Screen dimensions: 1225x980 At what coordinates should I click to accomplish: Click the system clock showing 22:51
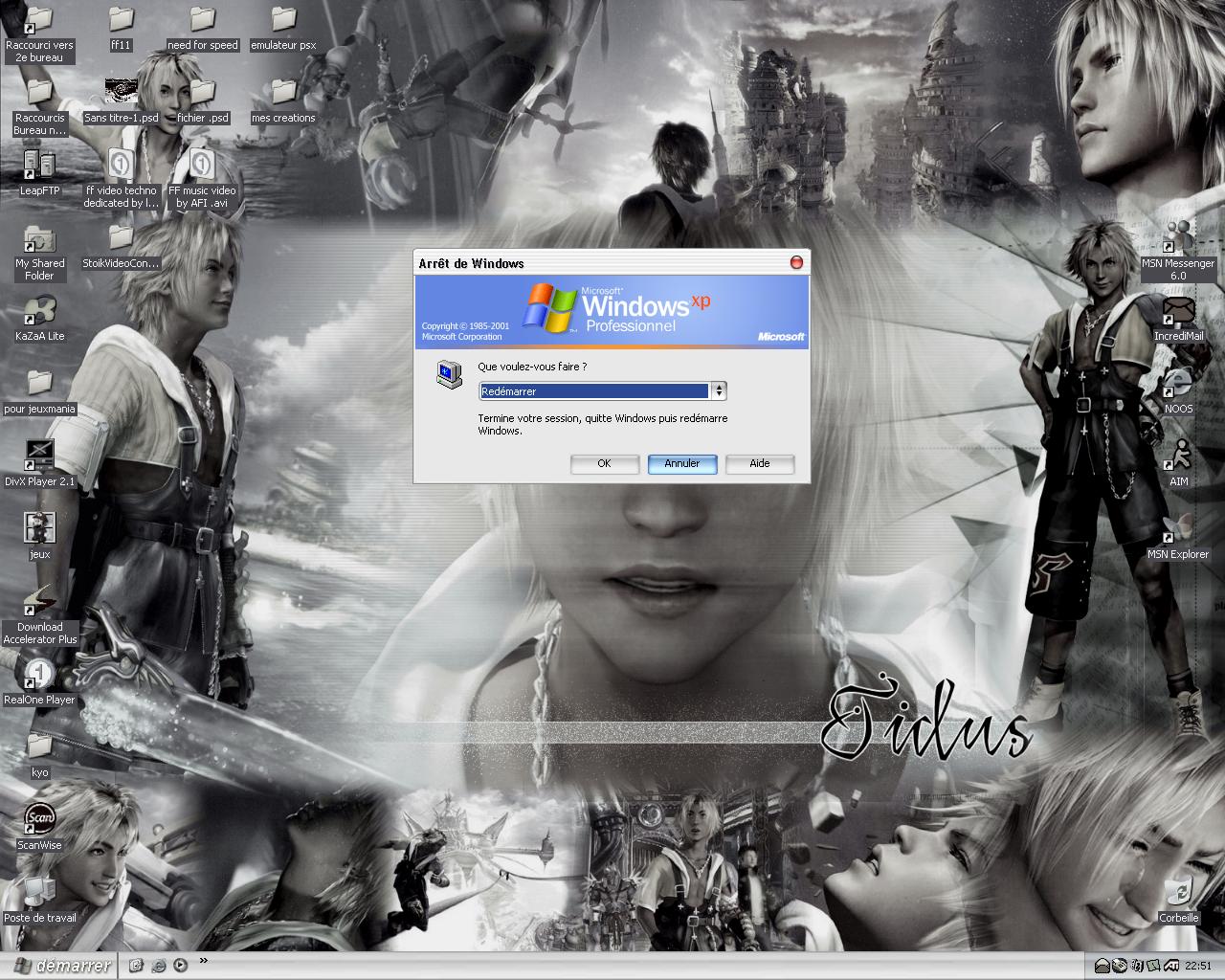[1198, 966]
